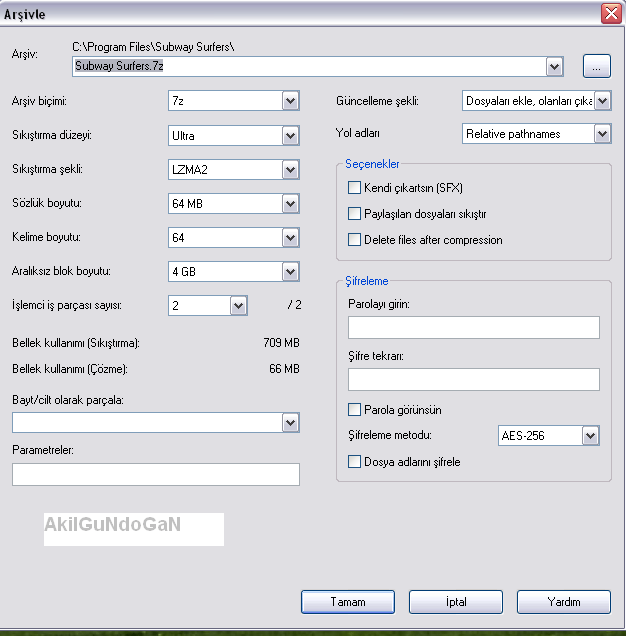Focus the Şifre tekrarı input field
This screenshot has height=636, width=626.
pos(473,379)
